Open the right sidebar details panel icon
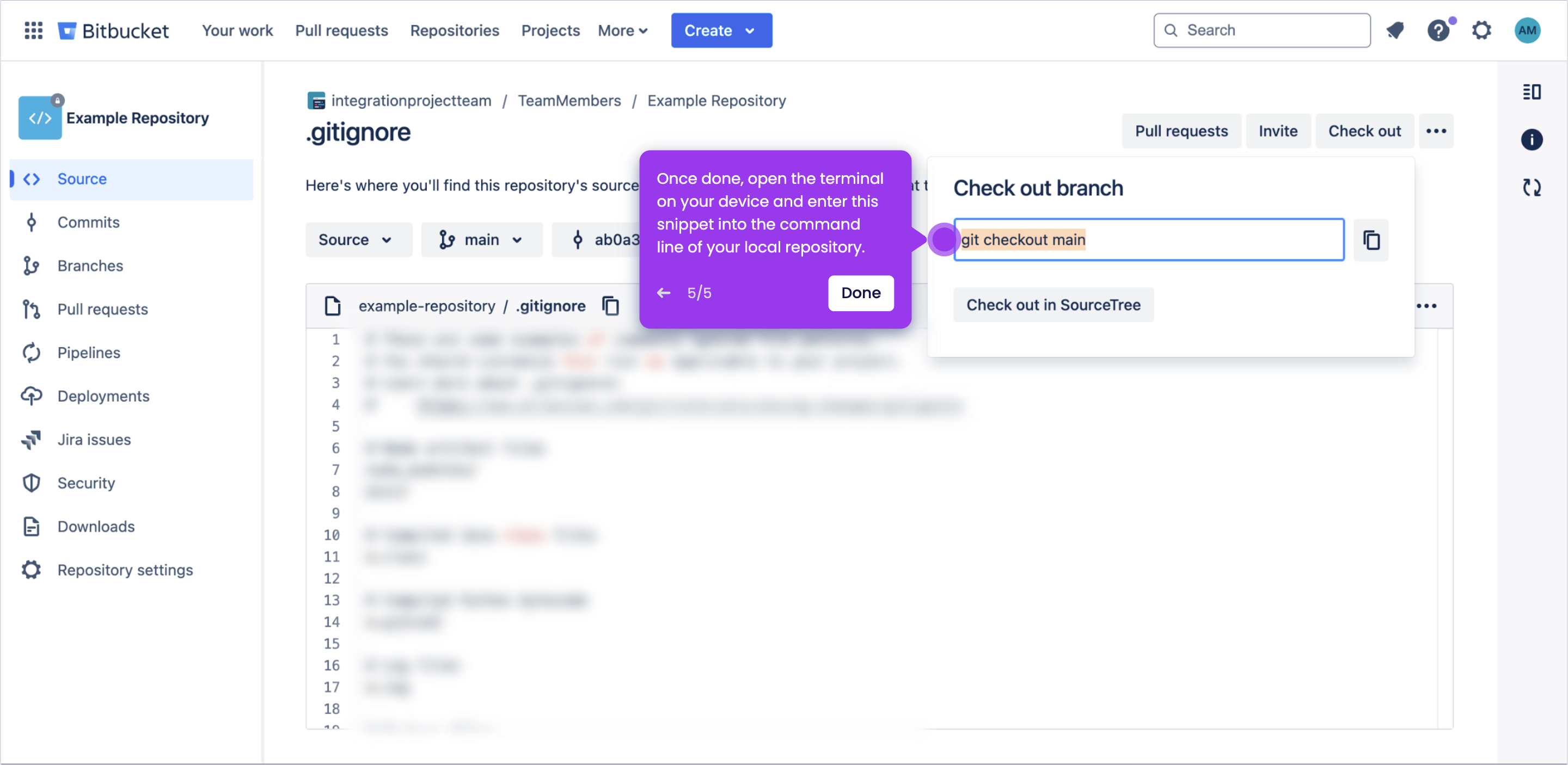This screenshot has width=1568, height=765. pyautogui.click(x=1532, y=92)
